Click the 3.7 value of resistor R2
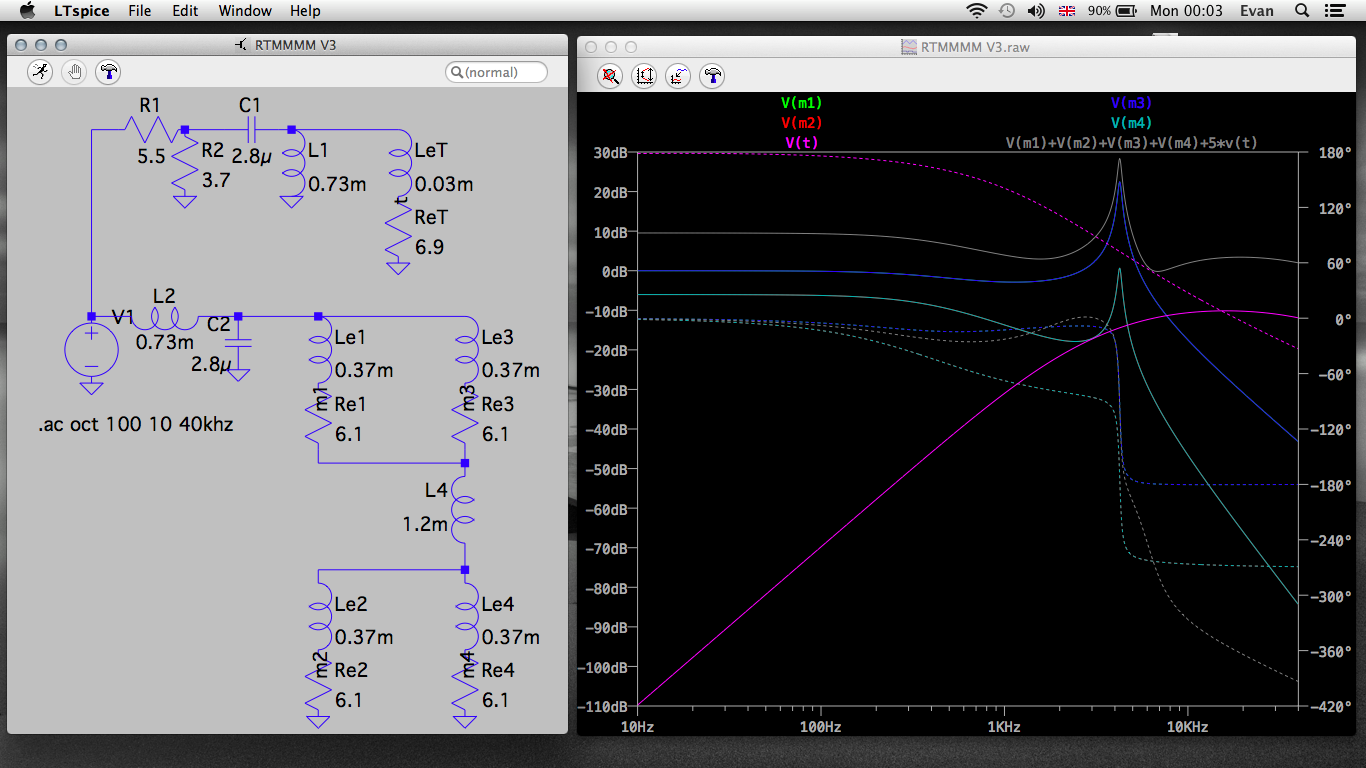 click(216, 180)
